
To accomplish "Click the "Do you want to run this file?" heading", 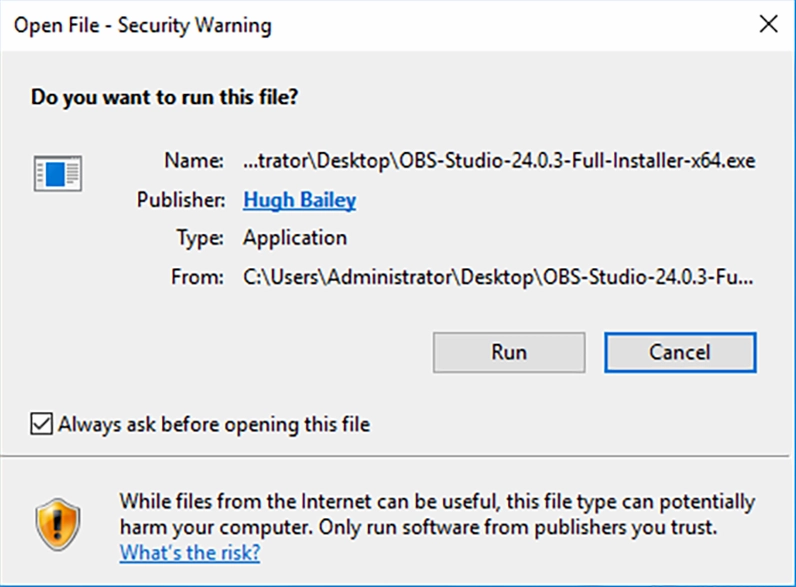I will point(165,98).
